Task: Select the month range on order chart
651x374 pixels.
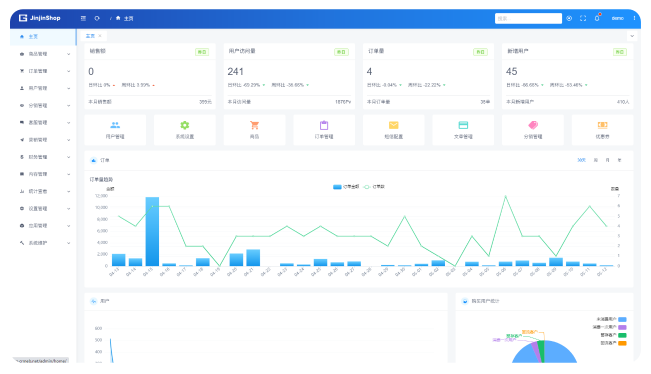Action: tap(607, 160)
